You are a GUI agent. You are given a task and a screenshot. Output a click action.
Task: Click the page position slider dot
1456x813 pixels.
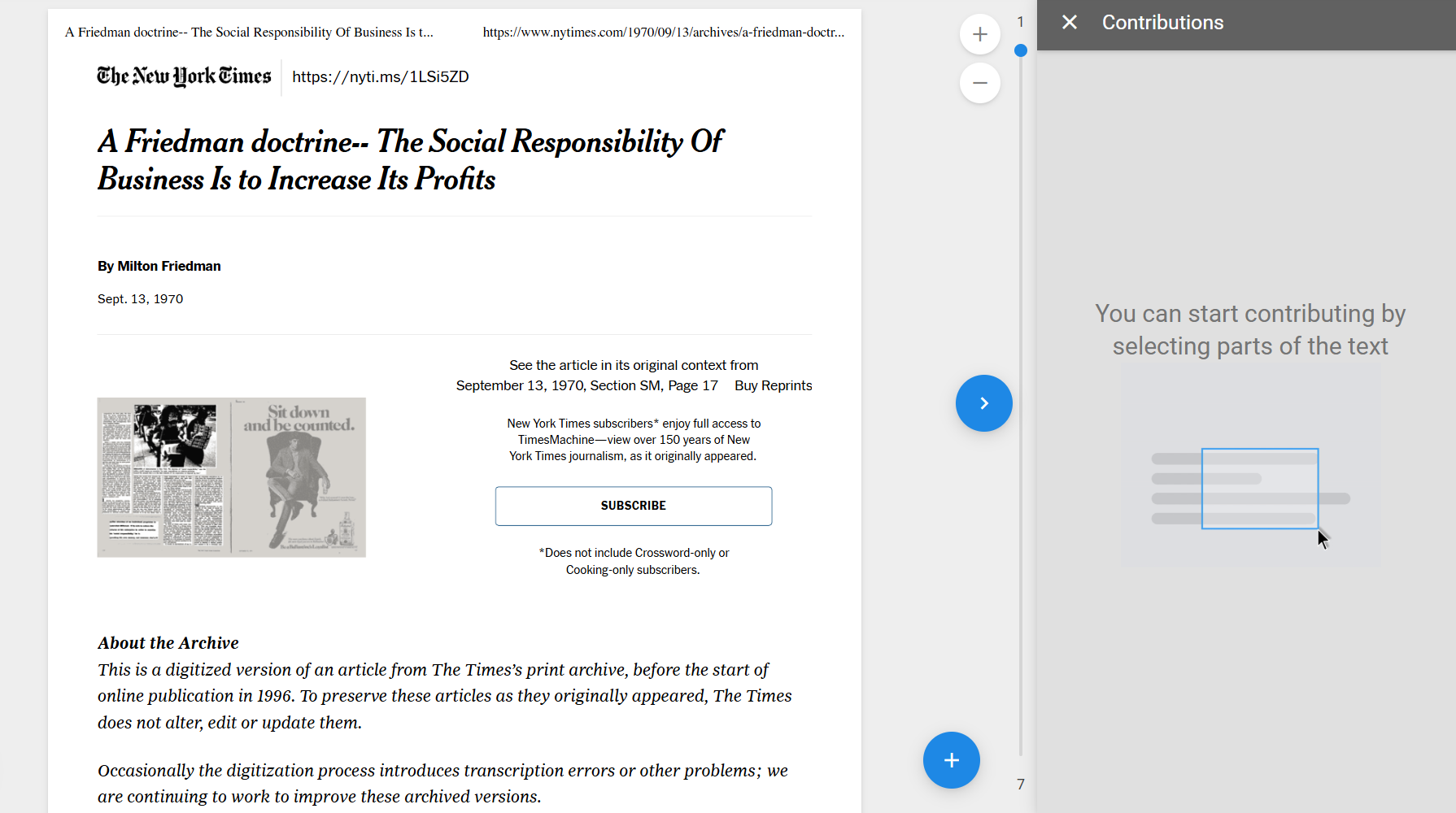coord(1021,50)
